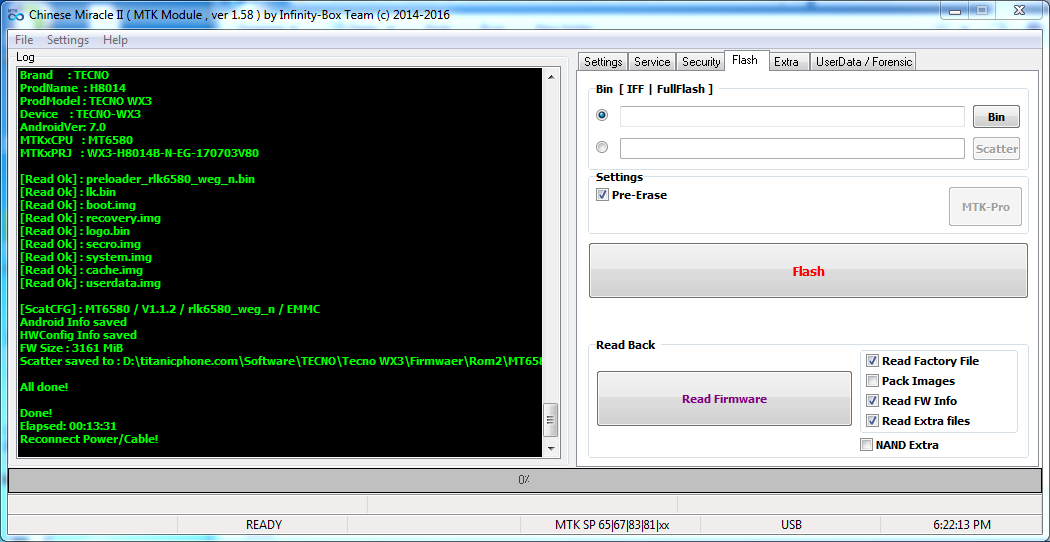Click the 0% progress bar
The height and width of the screenshot is (542, 1050).
(x=524, y=480)
